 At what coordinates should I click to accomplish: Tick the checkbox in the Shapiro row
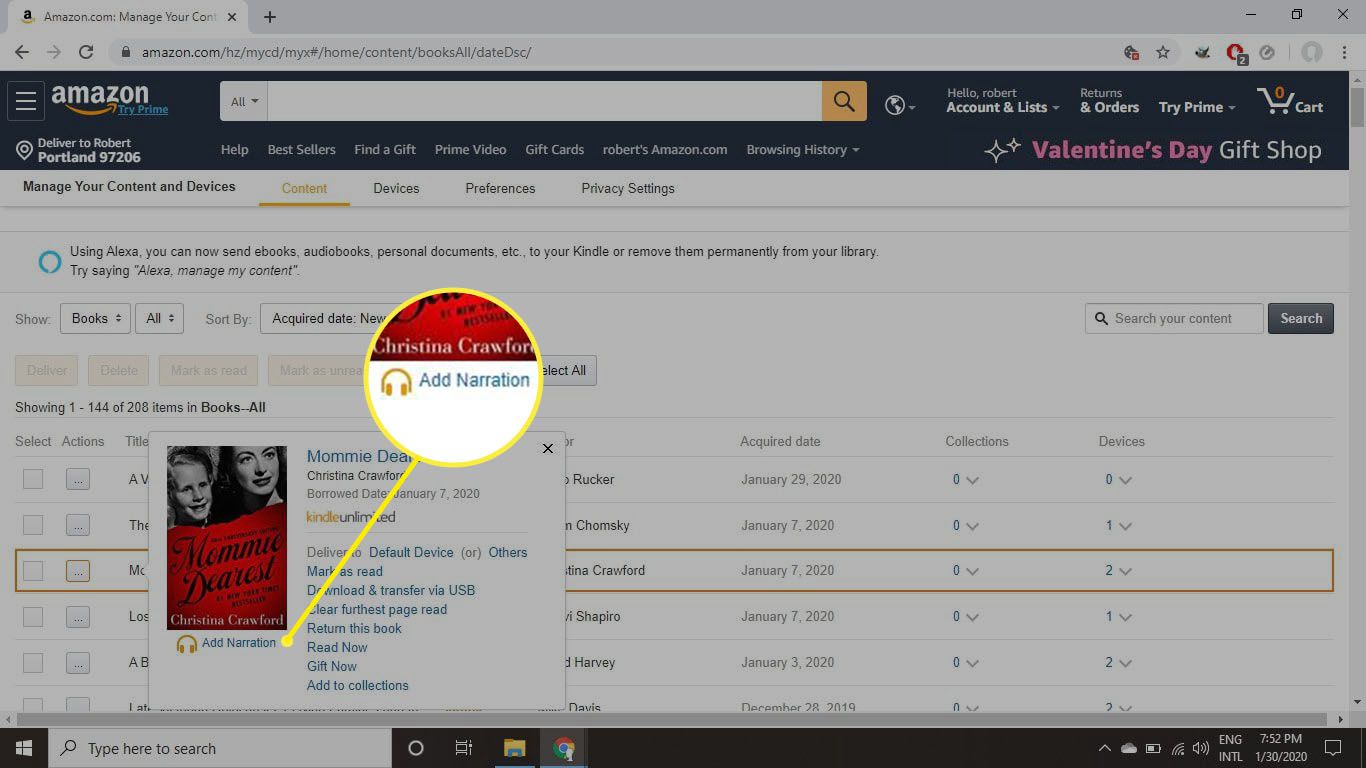click(33, 617)
